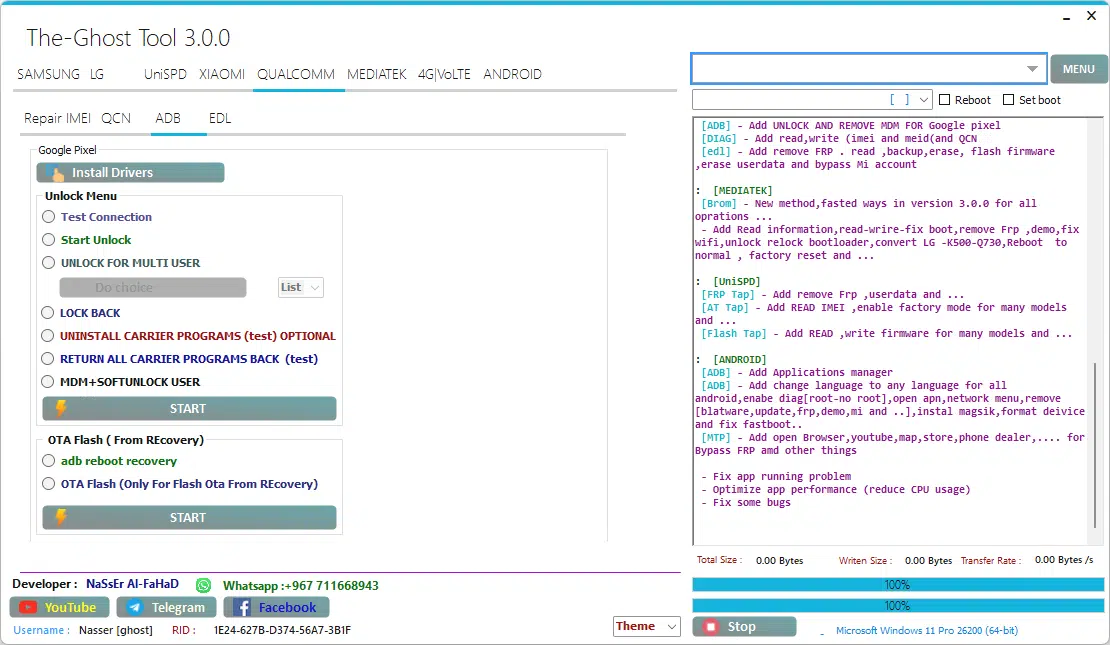The width and height of the screenshot is (1110, 645).
Task: Open the MEDIATEK tab
Action: tap(377, 74)
